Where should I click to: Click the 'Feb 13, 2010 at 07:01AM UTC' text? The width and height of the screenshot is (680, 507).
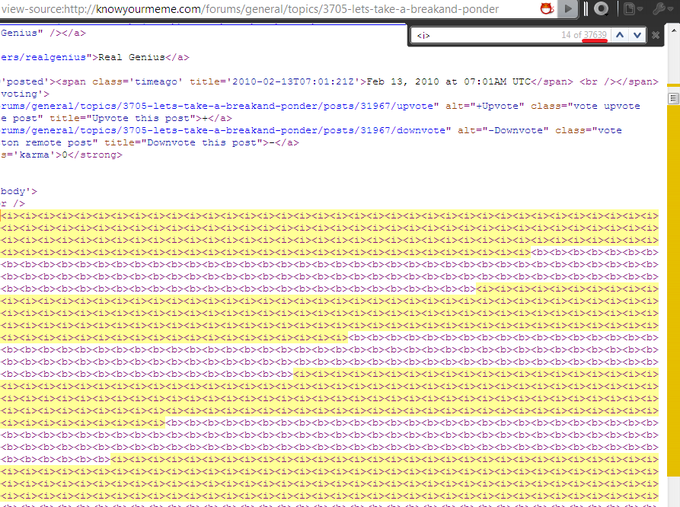(448, 82)
